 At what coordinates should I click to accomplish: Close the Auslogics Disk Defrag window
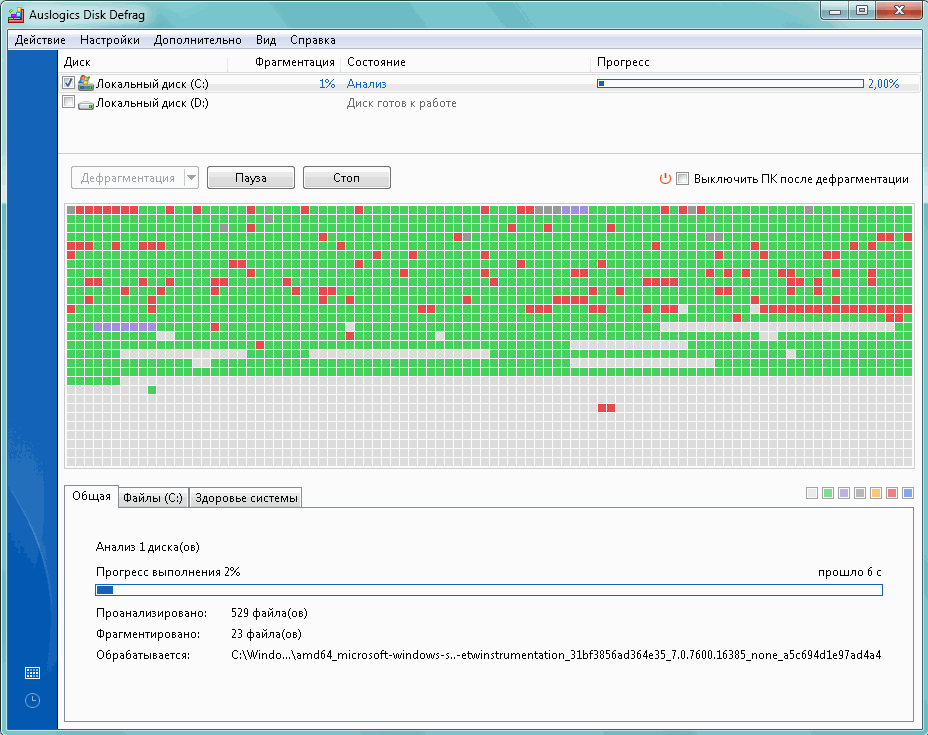click(x=899, y=10)
